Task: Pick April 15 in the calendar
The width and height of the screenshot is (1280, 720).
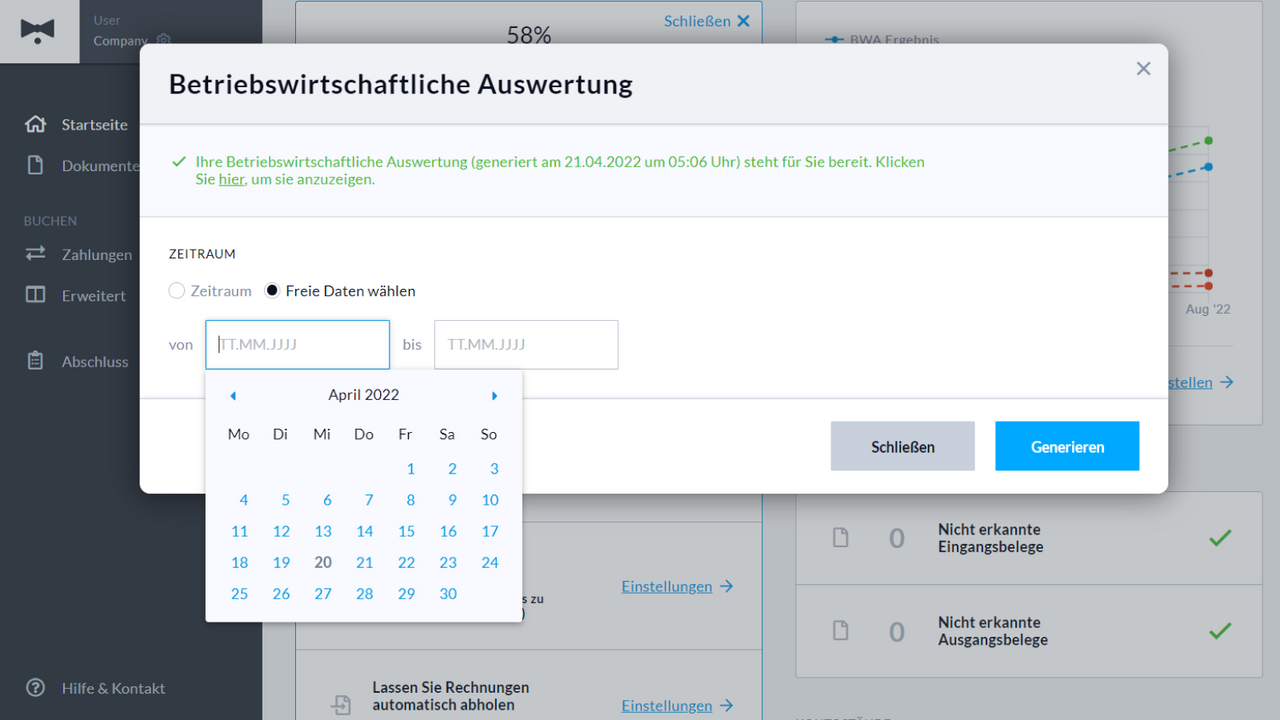Action: [406, 531]
